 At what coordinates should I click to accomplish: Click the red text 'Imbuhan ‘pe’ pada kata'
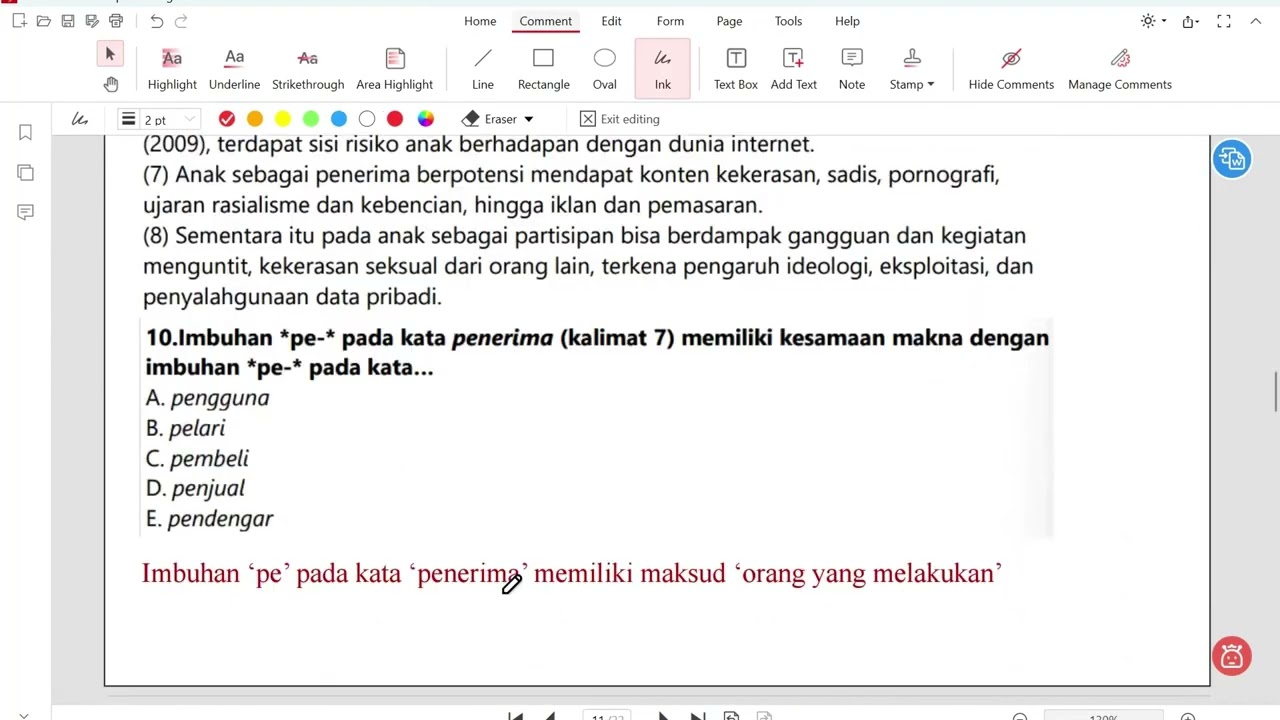[273, 574]
